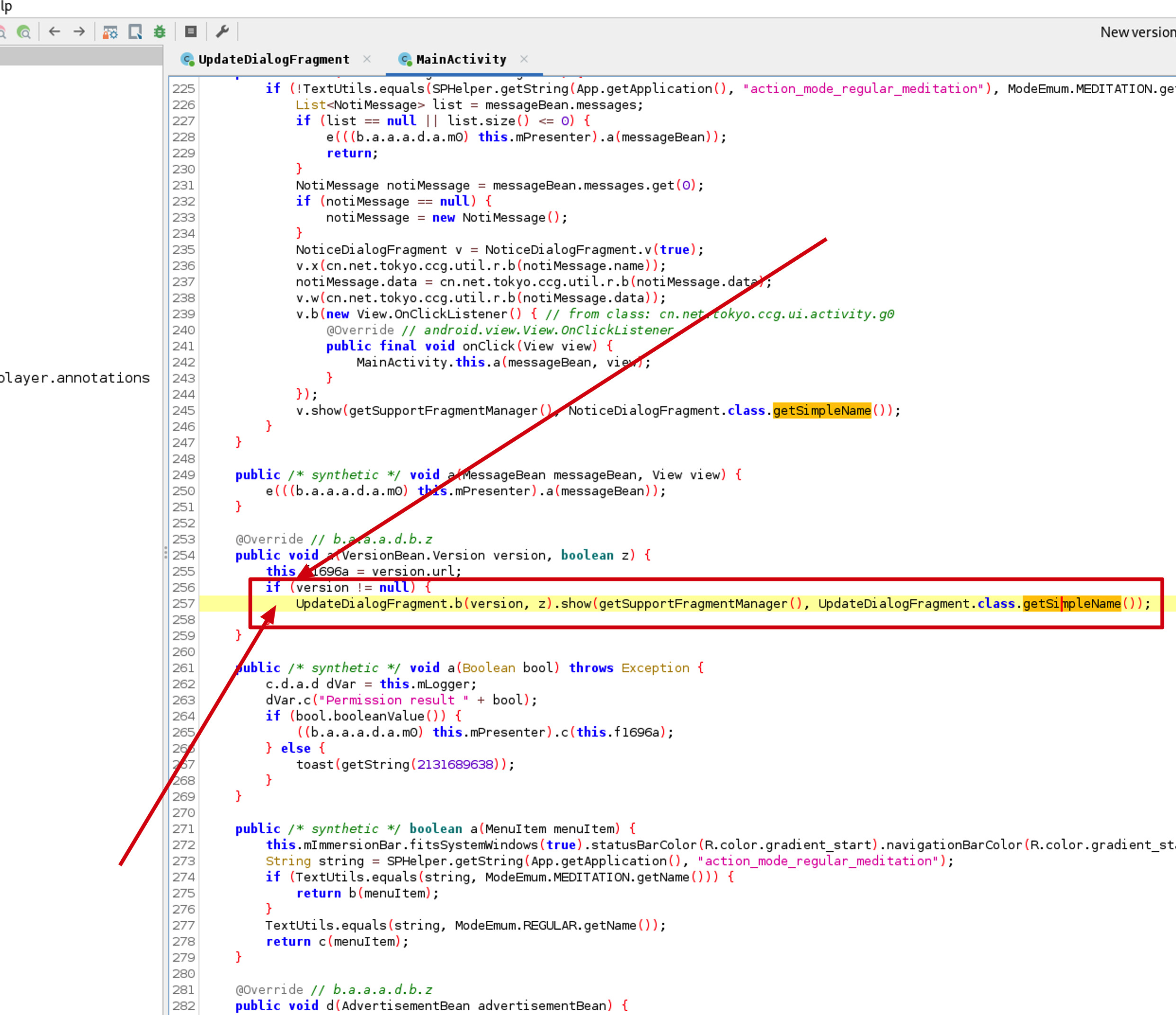The image size is (1176, 1015).
Task: Click version.url on line 255
Action: tap(413, 571)
